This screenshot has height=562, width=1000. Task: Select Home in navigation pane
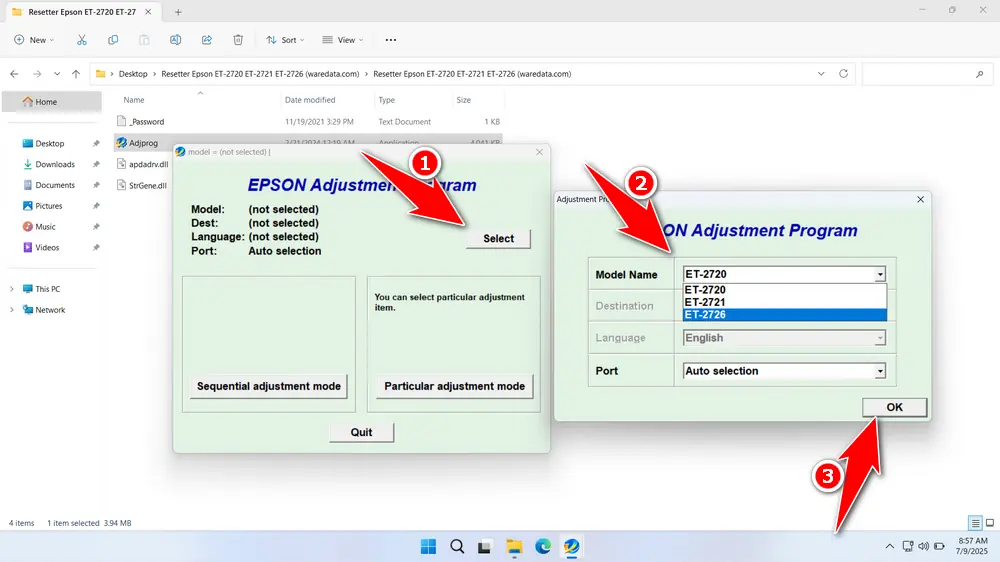[x=52, y=101]
